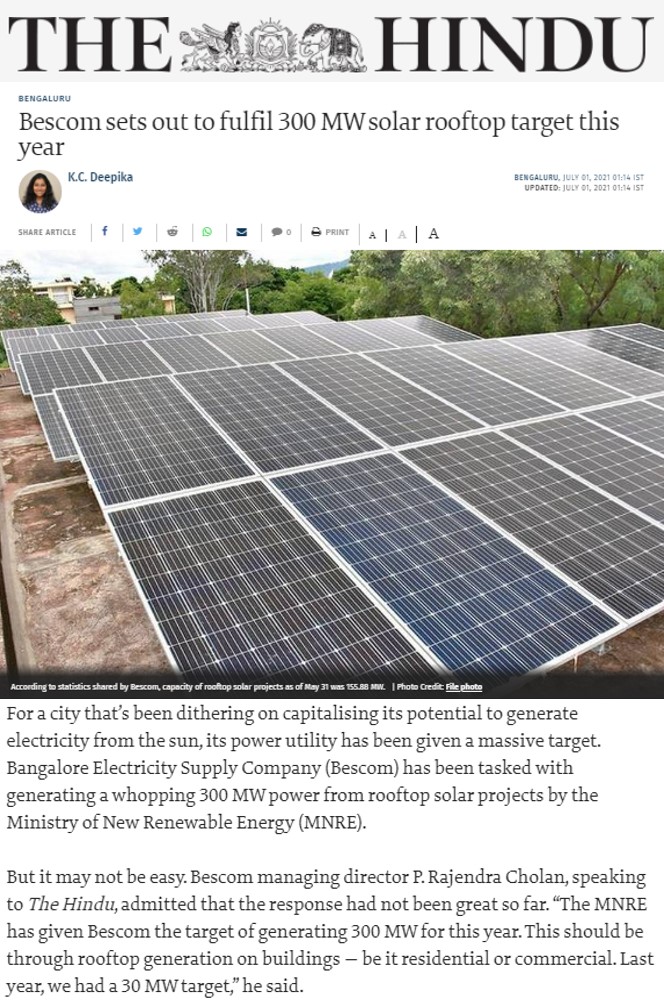Select the largest font size A
Image resolution: width=664 pixels, height=1004 pixels.
tap(433, 234)
